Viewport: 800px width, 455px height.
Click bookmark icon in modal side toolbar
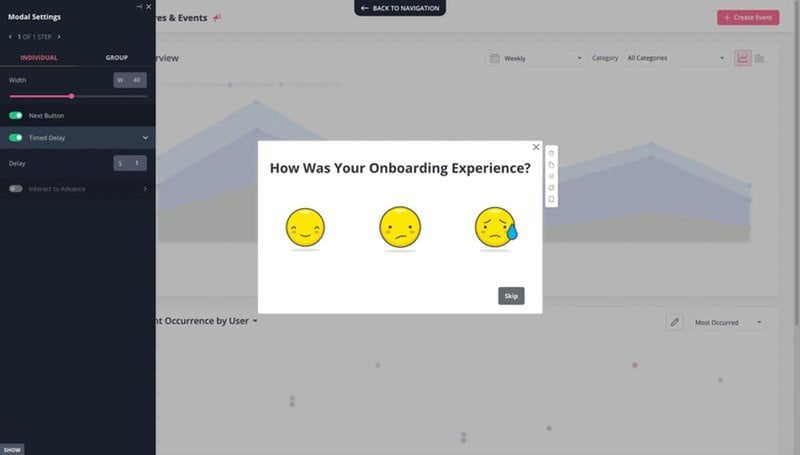pyautogui.click(x=551, y=199)
